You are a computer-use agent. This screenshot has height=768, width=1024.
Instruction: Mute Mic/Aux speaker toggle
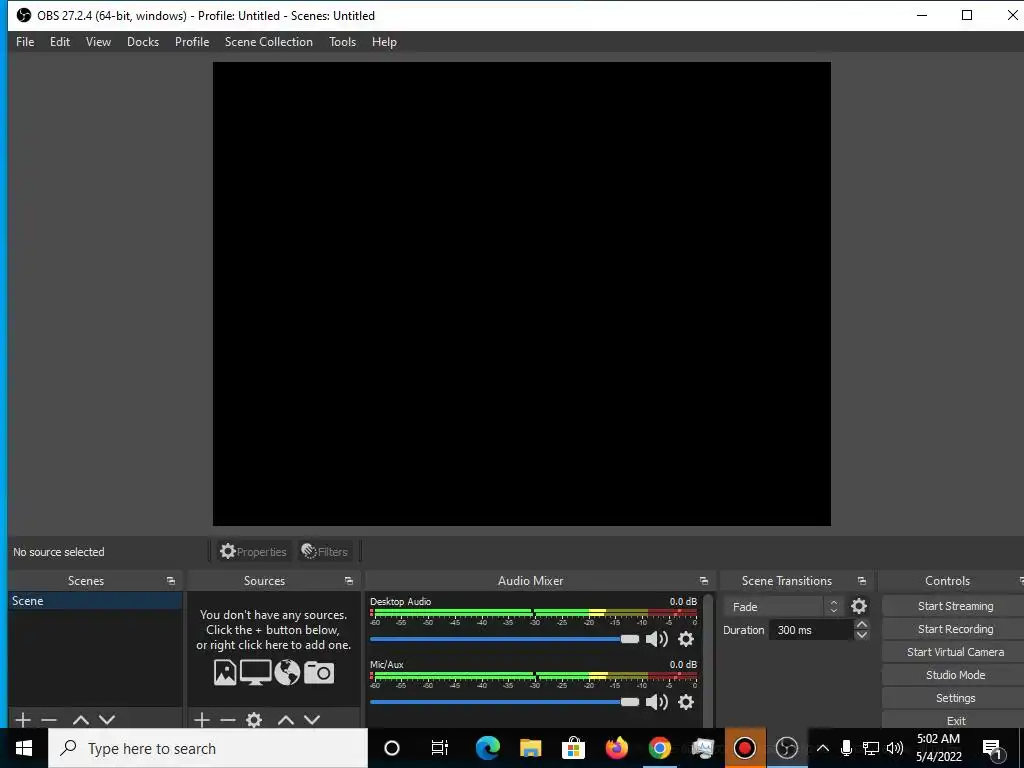(656, 701)
